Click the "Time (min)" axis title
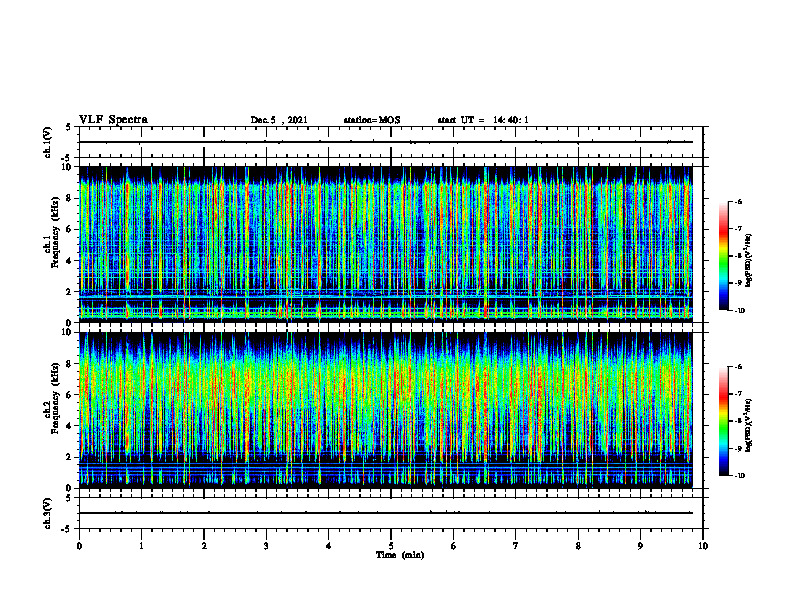Screen dimensions: 792x612 click(x=400, y=555)
